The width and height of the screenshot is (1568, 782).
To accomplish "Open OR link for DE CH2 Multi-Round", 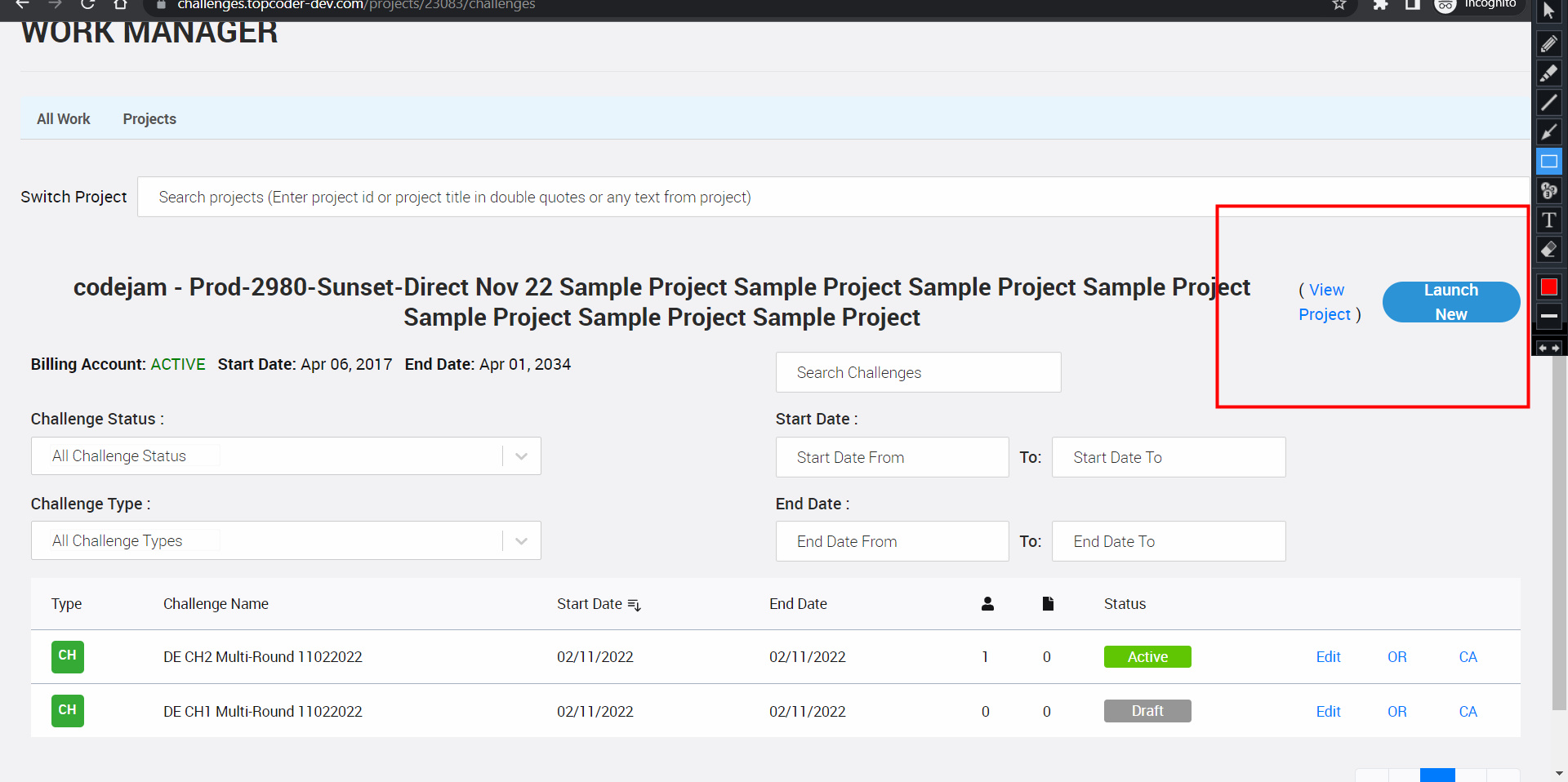I will (x=1397, y=657).
